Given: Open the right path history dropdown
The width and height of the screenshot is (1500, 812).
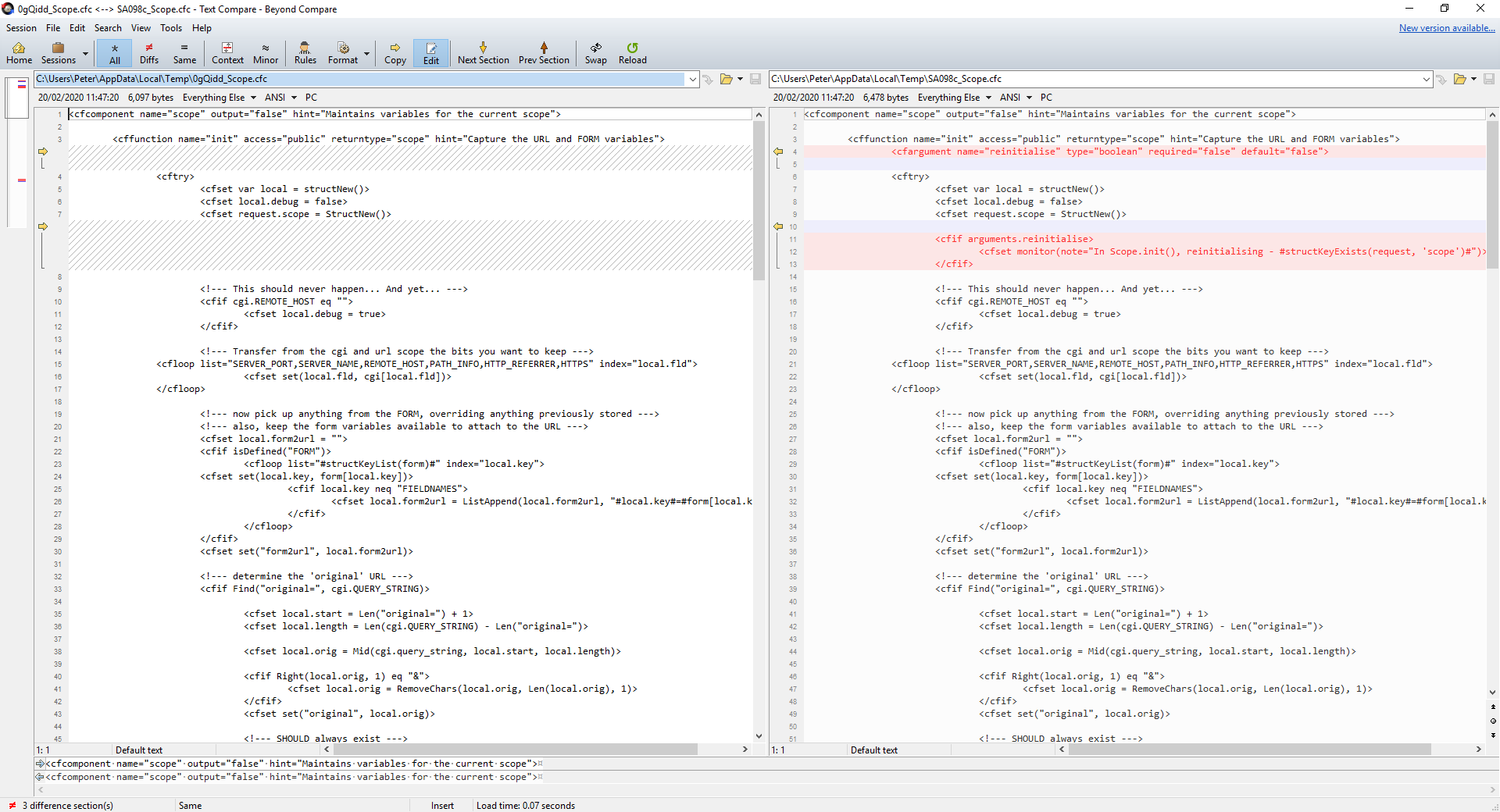Looking at the screenshot, I should tap(1427, 79).
